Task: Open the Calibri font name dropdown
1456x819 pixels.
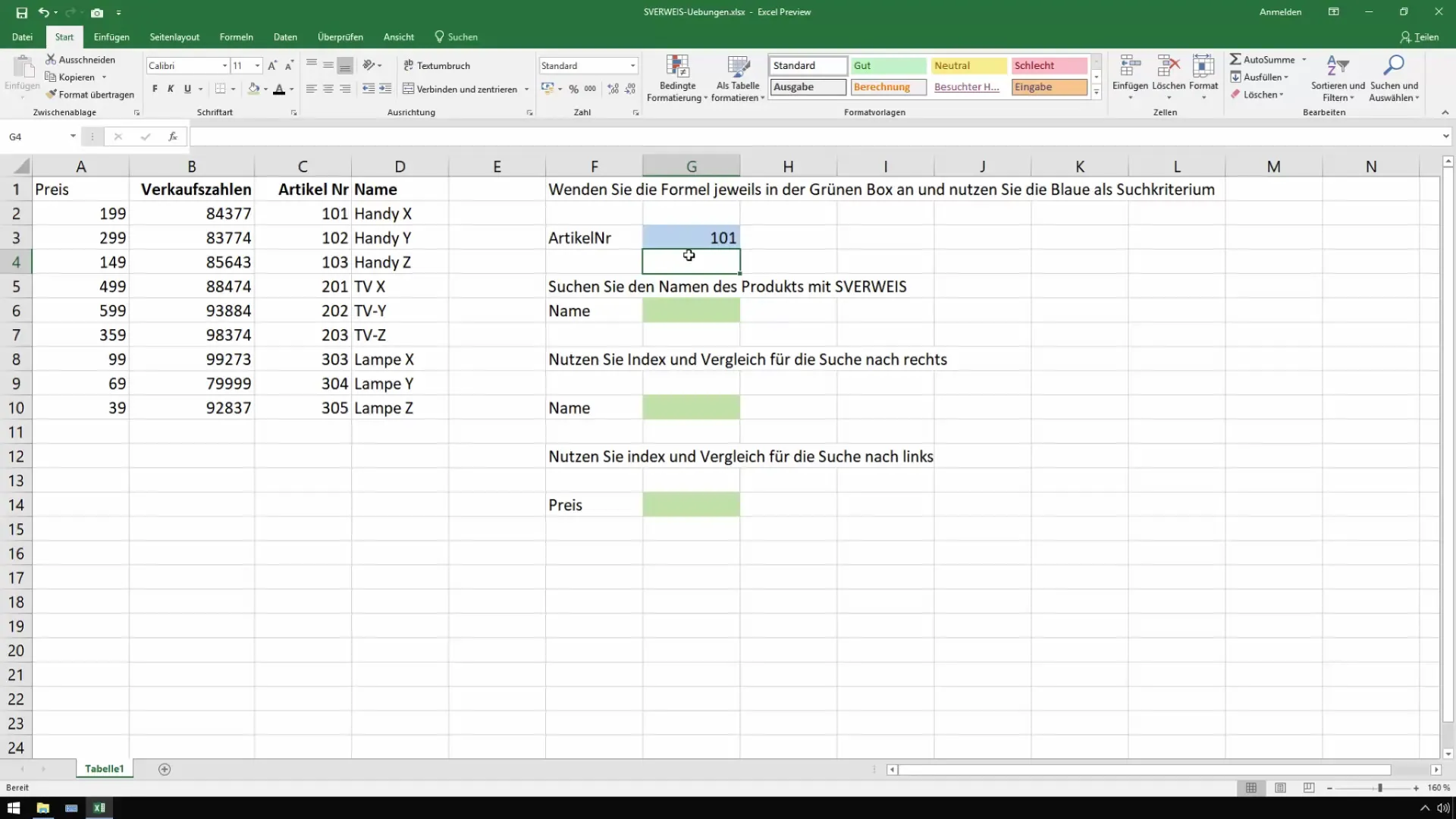Action: tap(224, 66)
